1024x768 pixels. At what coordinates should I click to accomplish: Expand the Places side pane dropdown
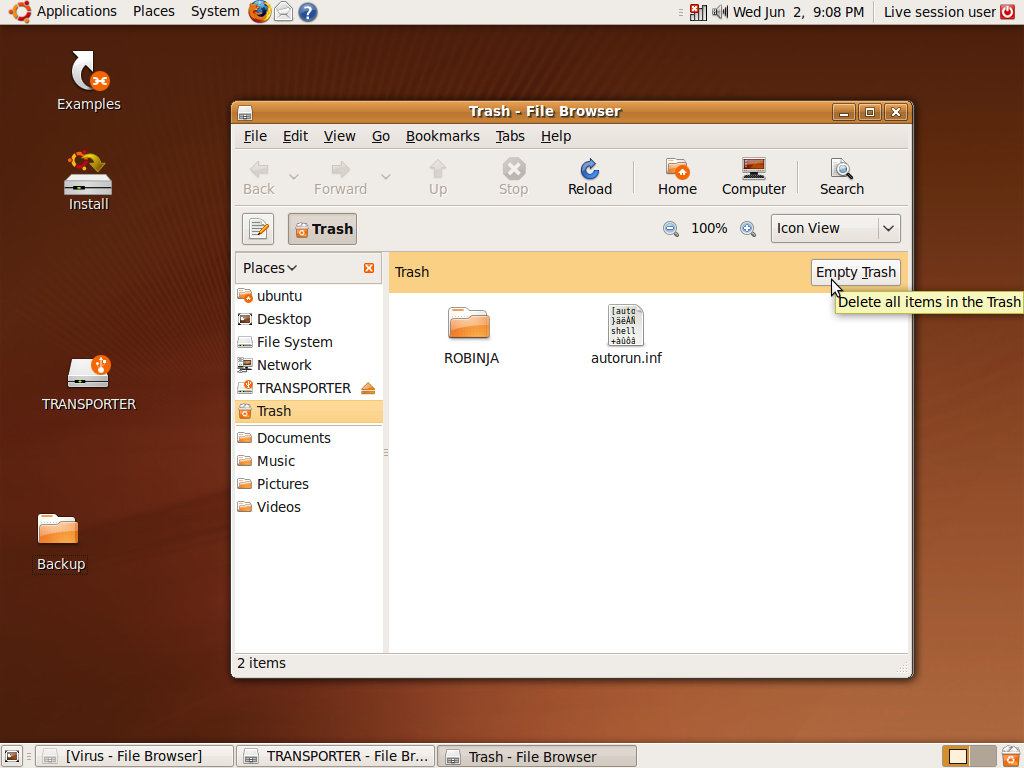click(x=270, y=268)
